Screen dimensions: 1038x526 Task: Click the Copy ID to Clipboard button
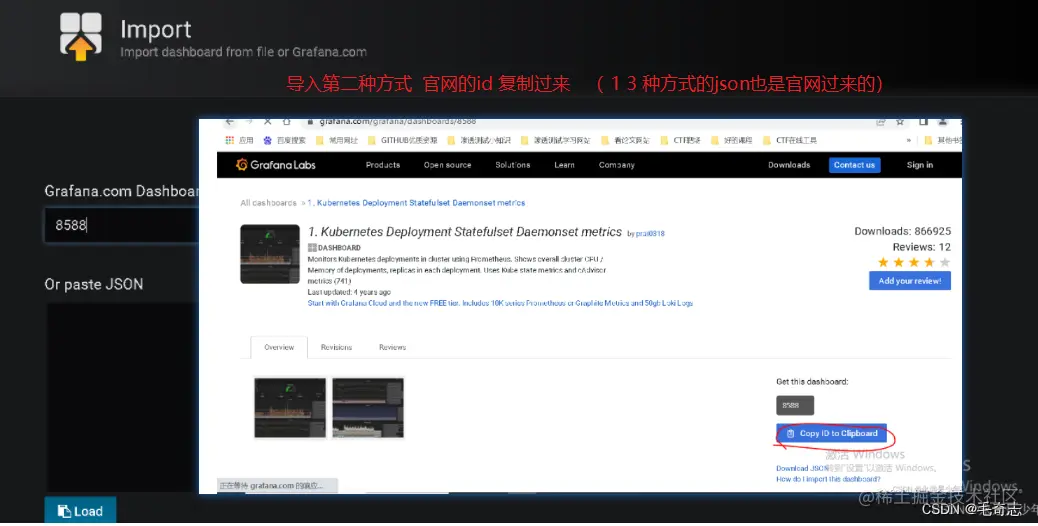(x=831, y=433)
